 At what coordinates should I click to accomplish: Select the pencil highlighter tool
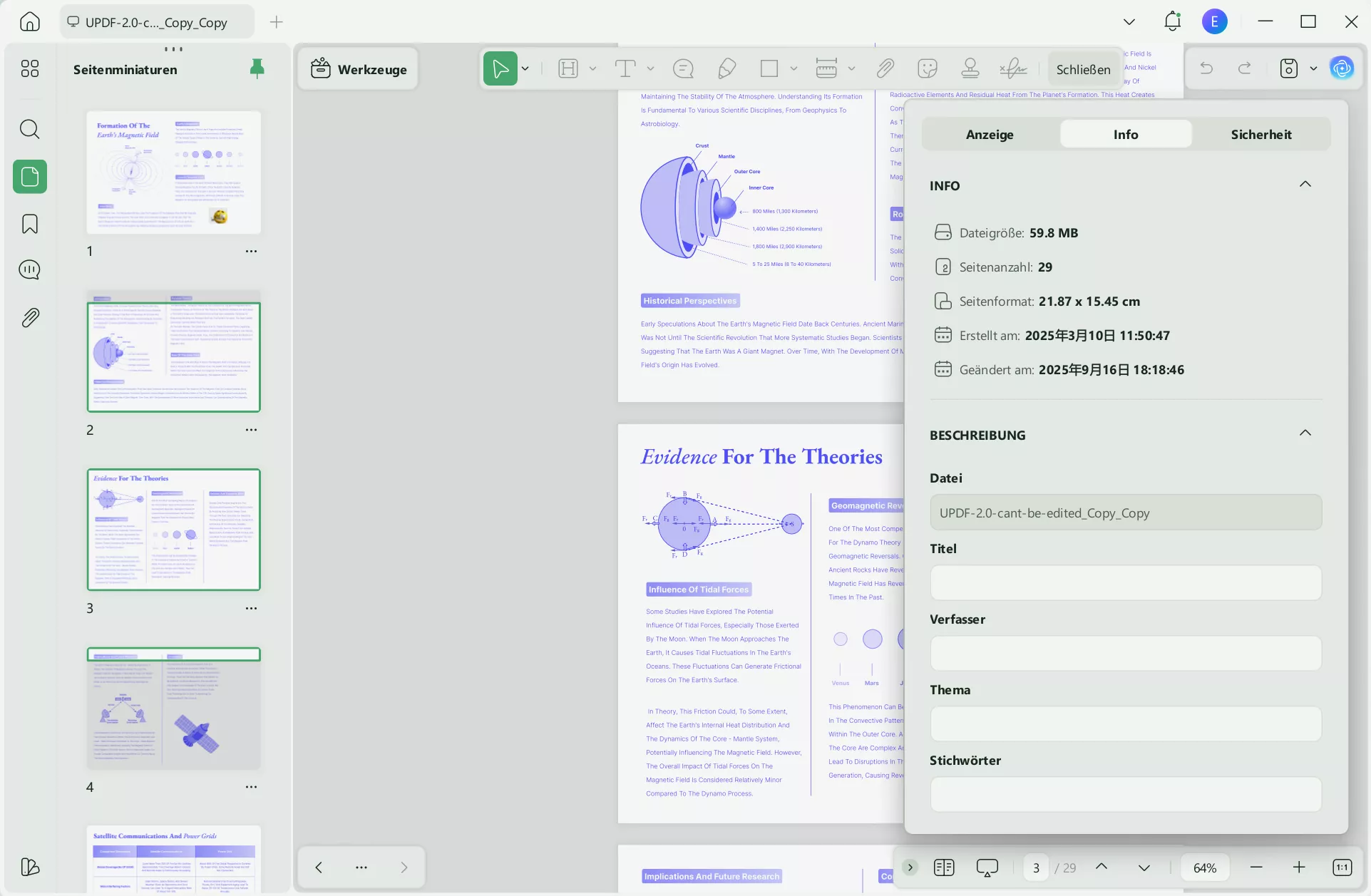[726, 68]
